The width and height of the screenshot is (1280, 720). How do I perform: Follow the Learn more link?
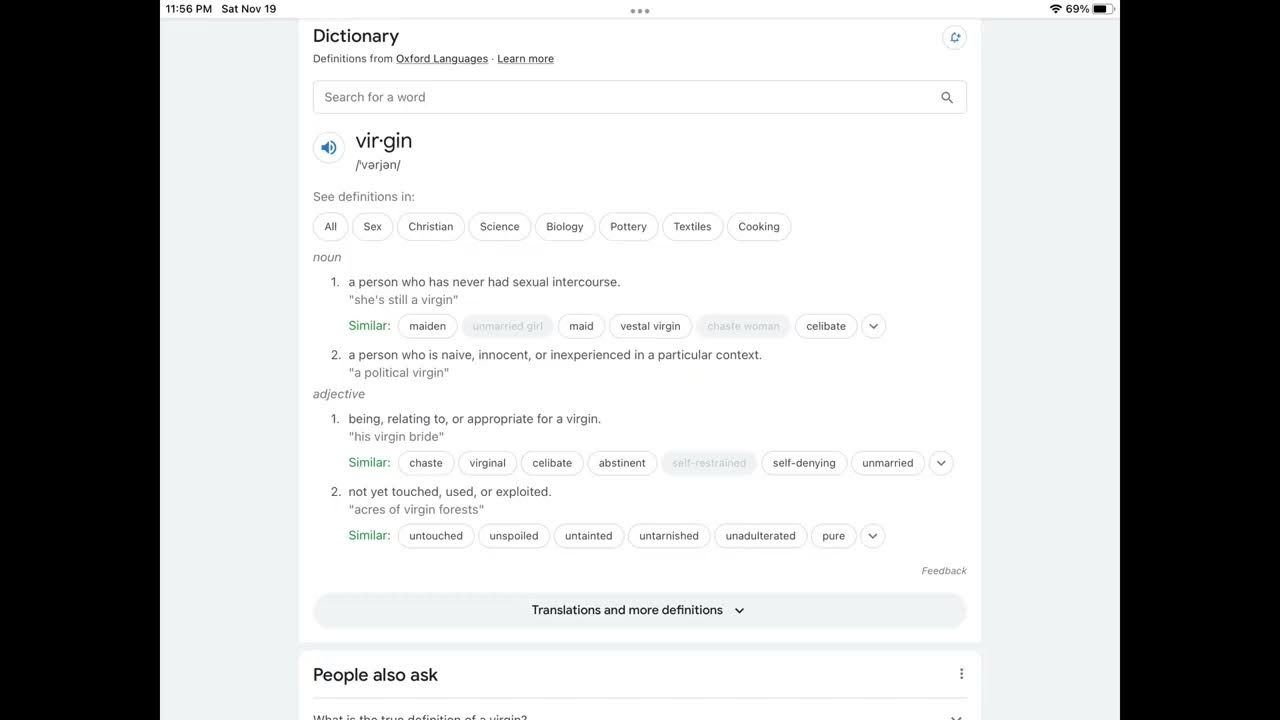(x=525, y=59)
